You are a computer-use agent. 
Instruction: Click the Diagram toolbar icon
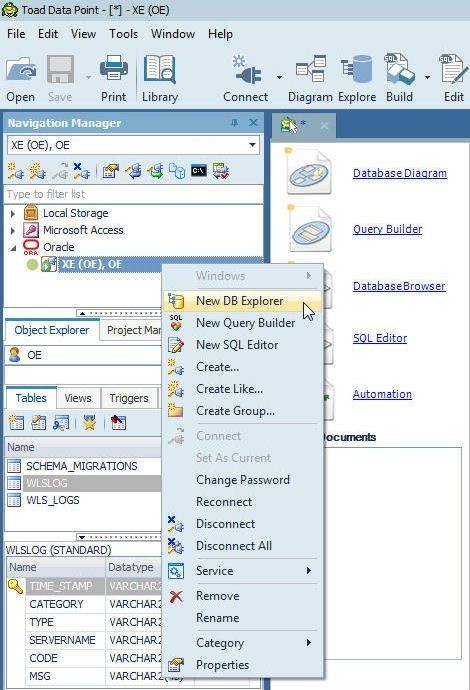point(311,70)
